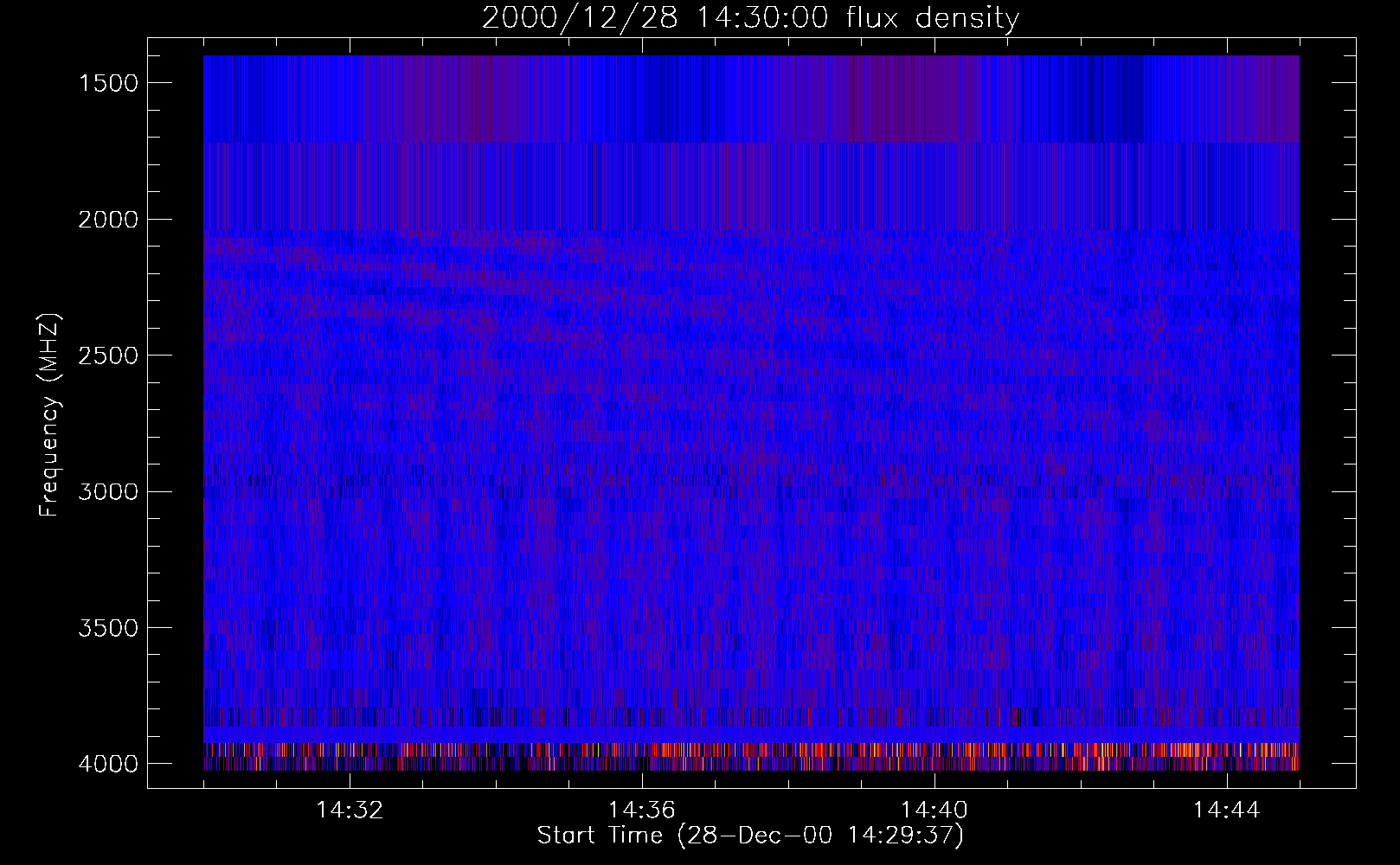Click the 1500 frequency tick label
Image resolution: width=1400 pixels, height=865 pixels.
point(108,83)
